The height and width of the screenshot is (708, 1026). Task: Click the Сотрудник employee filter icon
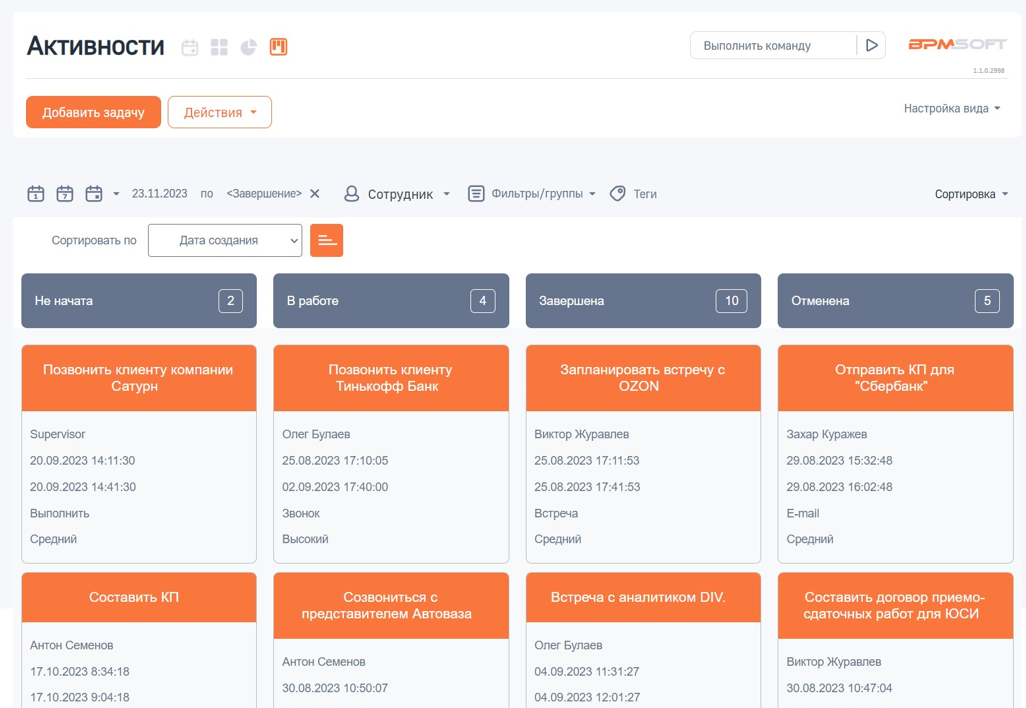pyautogui.click(x=350, y=193)
